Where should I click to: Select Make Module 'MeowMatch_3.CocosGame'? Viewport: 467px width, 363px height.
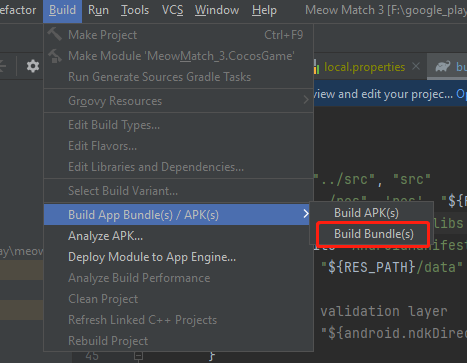click(178, 56)
